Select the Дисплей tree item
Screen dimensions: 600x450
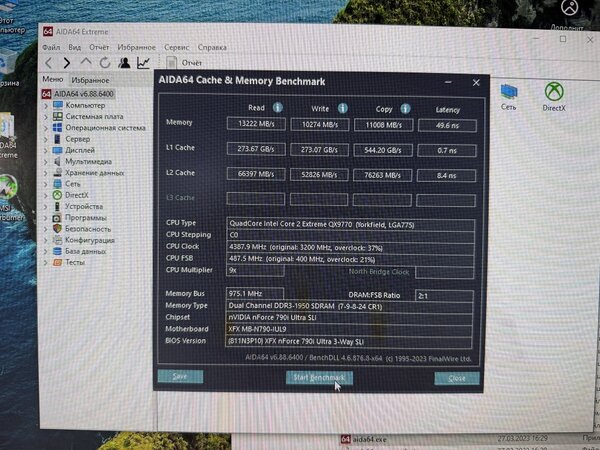point(80,150)
